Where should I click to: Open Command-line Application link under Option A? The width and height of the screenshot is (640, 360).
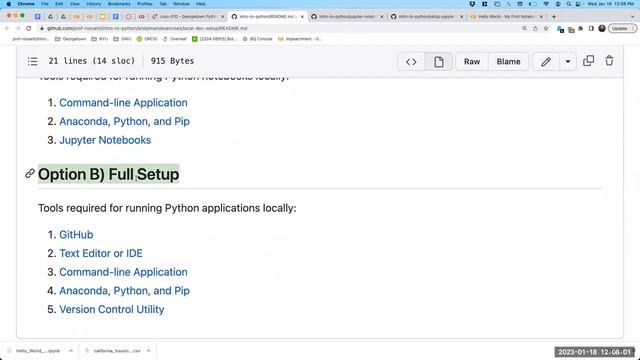click(x=123, y=103)
